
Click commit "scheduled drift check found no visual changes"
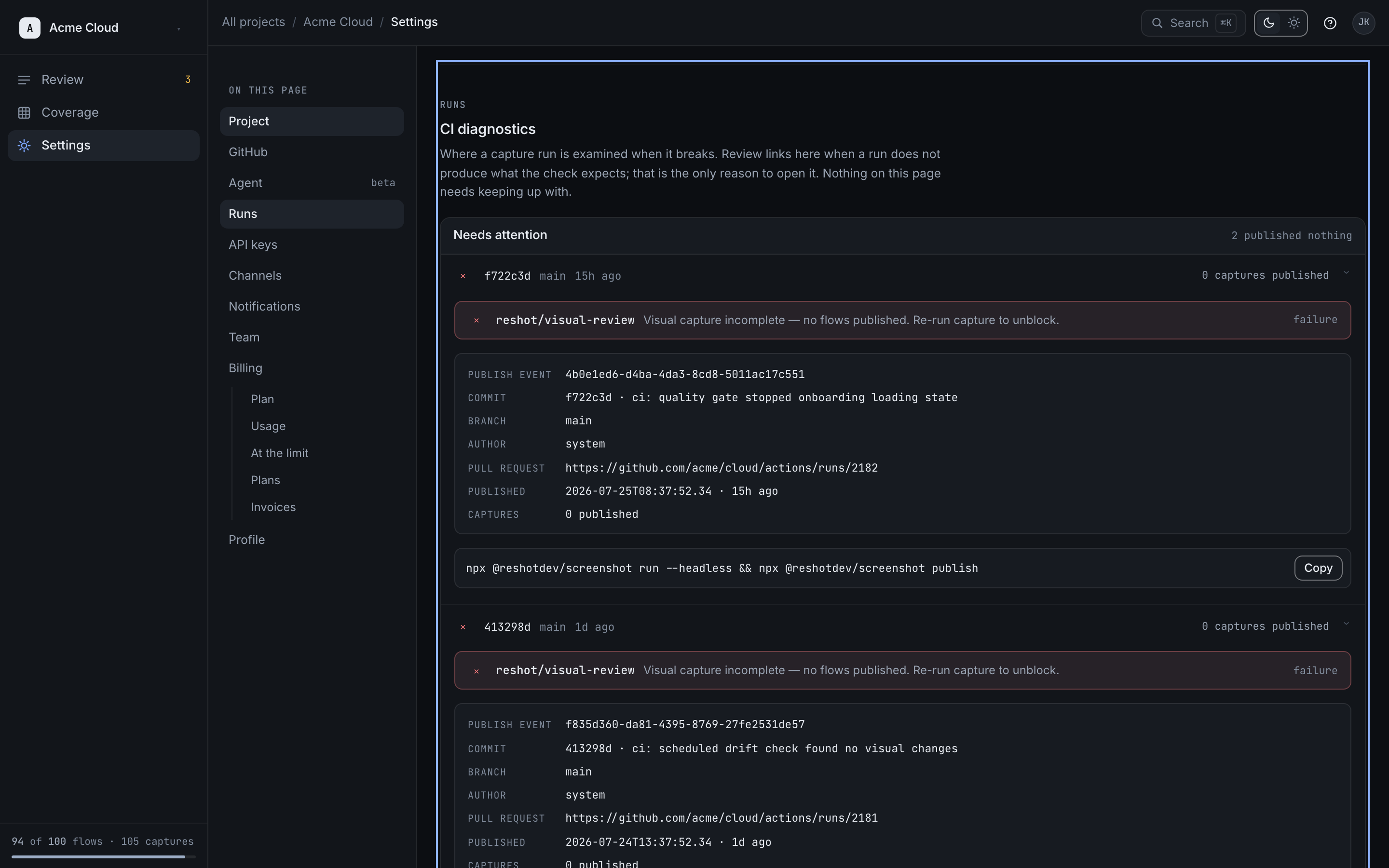tap(807, 748)
